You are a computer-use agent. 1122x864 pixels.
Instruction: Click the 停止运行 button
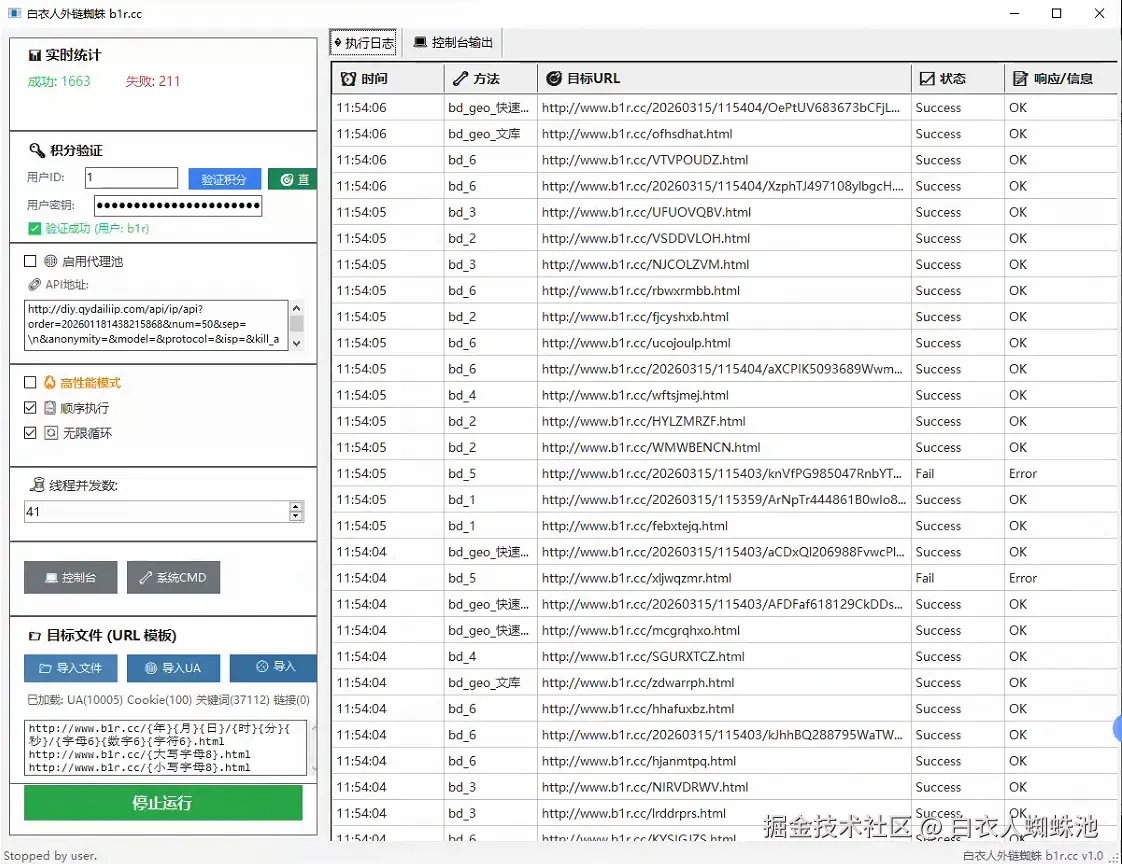[163, 803]
